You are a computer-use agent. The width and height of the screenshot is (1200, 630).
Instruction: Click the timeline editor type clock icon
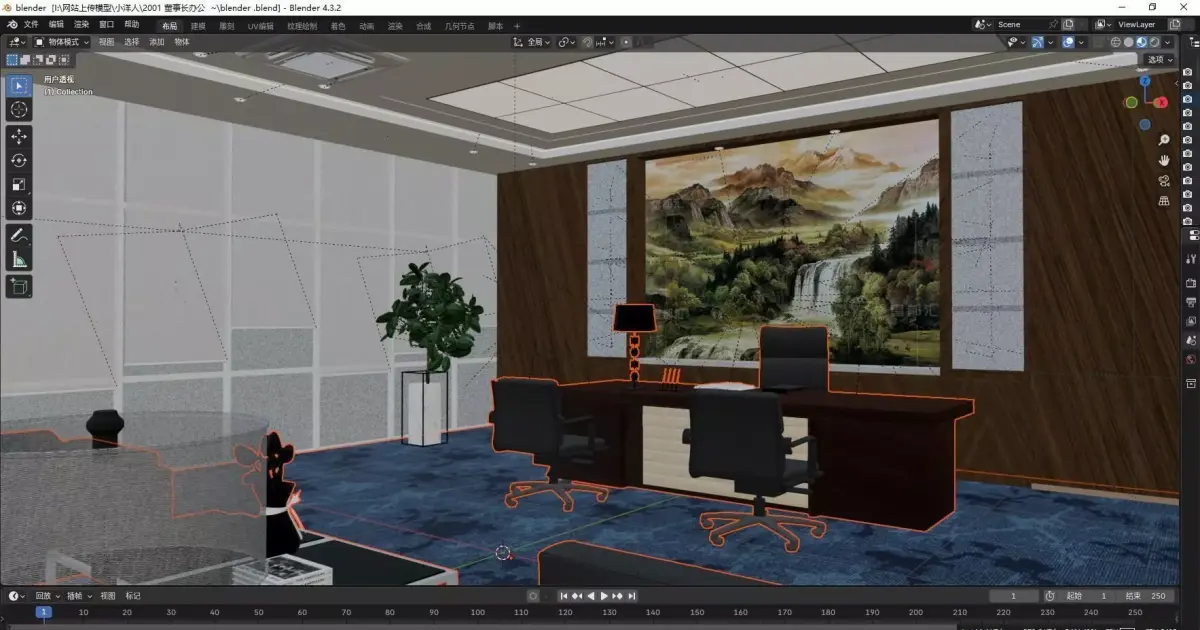click(17, 596)
